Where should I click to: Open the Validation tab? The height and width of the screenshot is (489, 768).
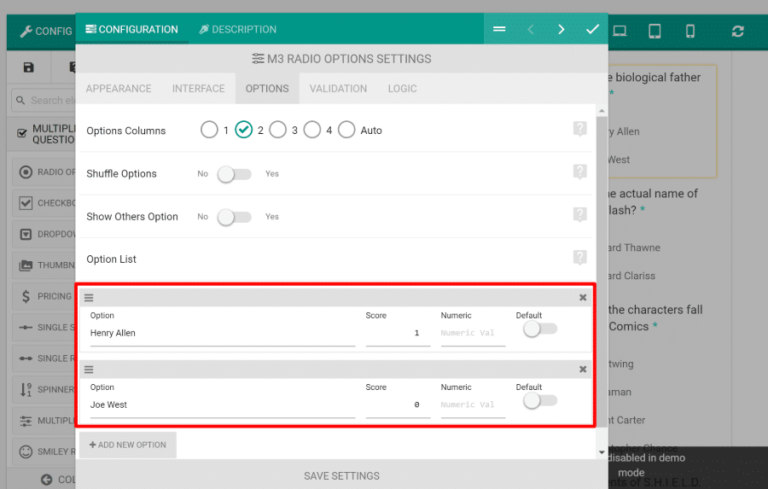338,88
